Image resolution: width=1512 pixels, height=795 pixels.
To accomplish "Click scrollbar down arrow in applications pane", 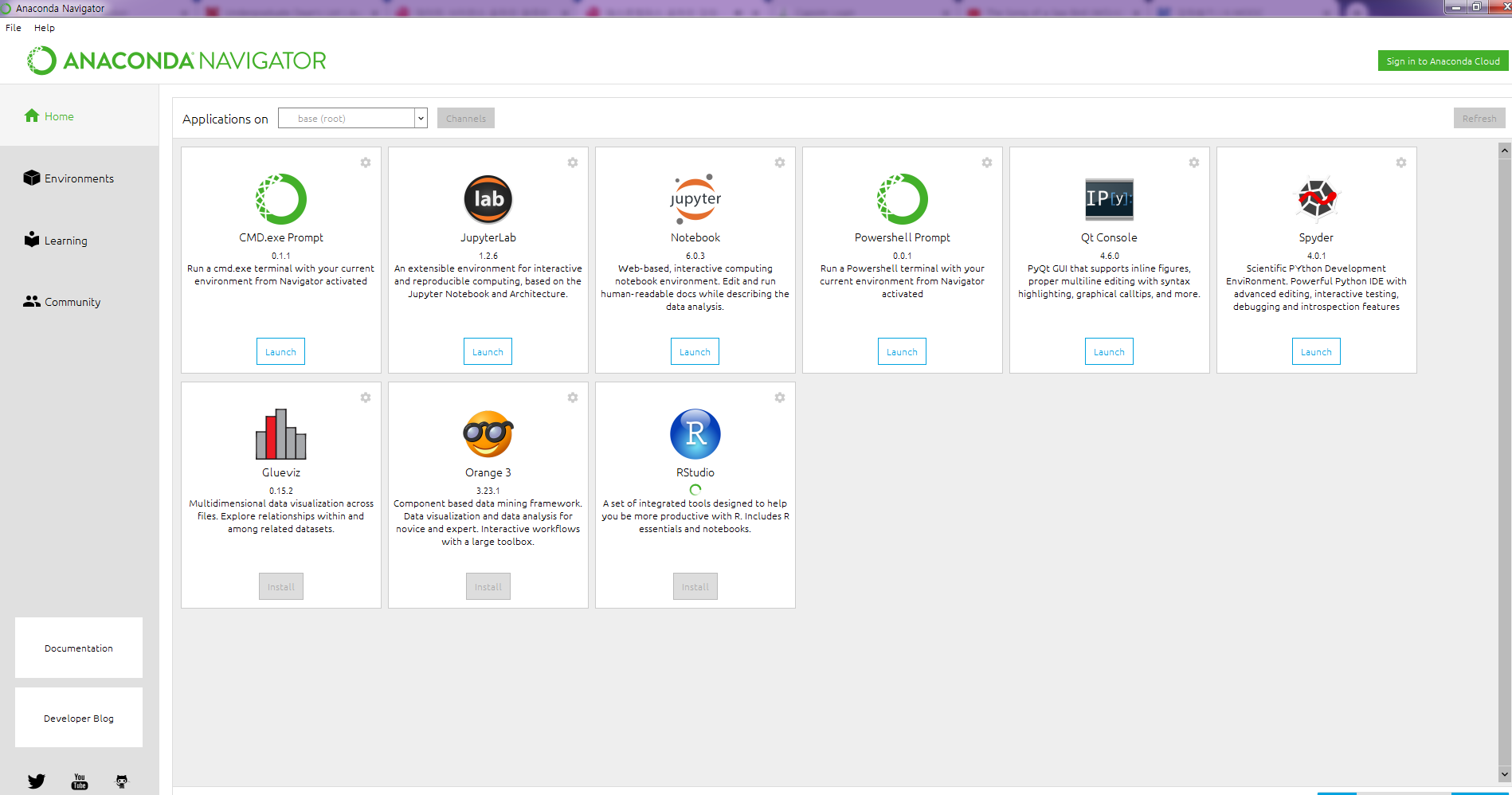I will click(x=1505, y=773).
